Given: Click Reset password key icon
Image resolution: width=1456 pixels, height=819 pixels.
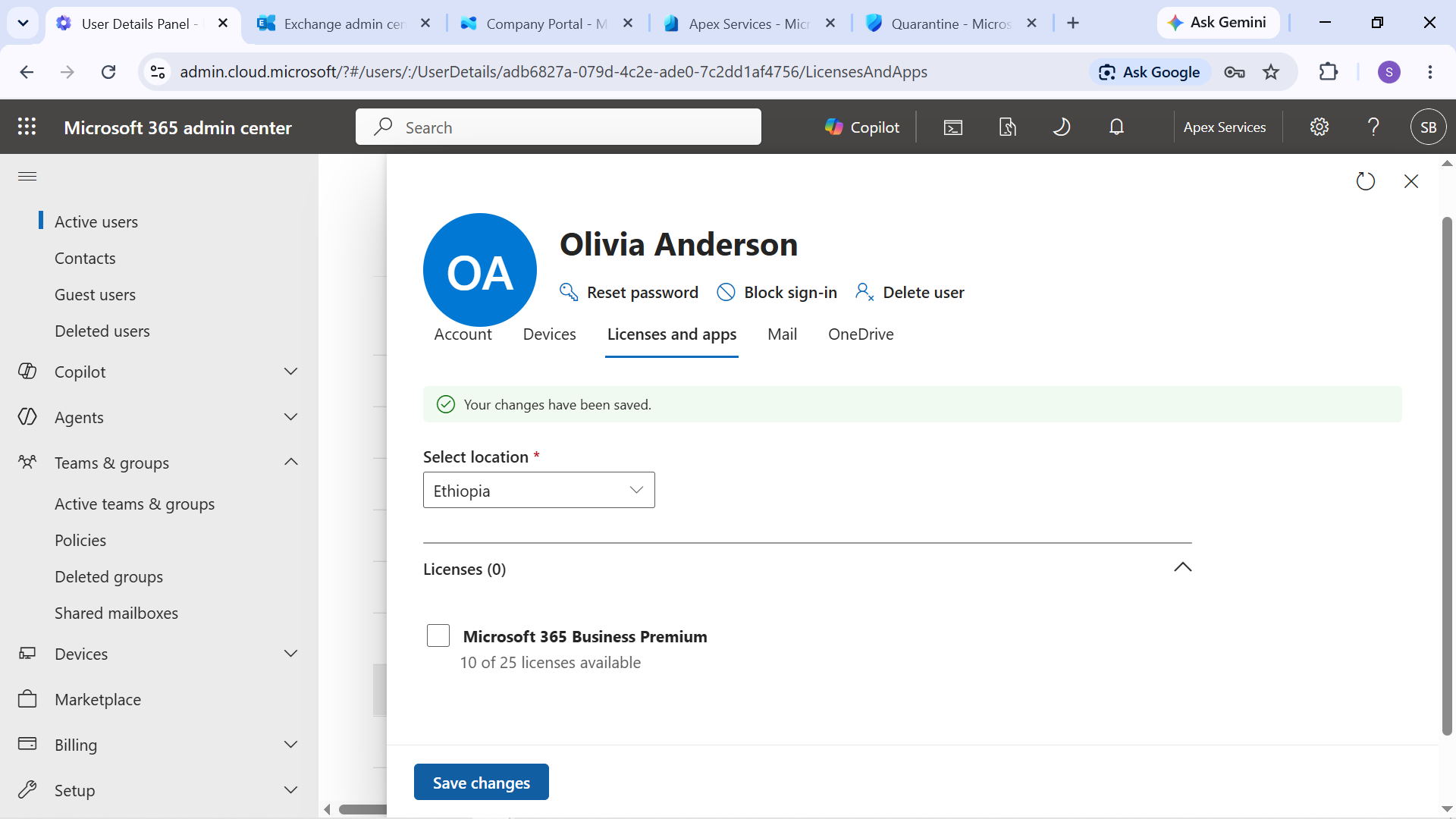Looking at the screenshot, I should (x=569, y=292).
